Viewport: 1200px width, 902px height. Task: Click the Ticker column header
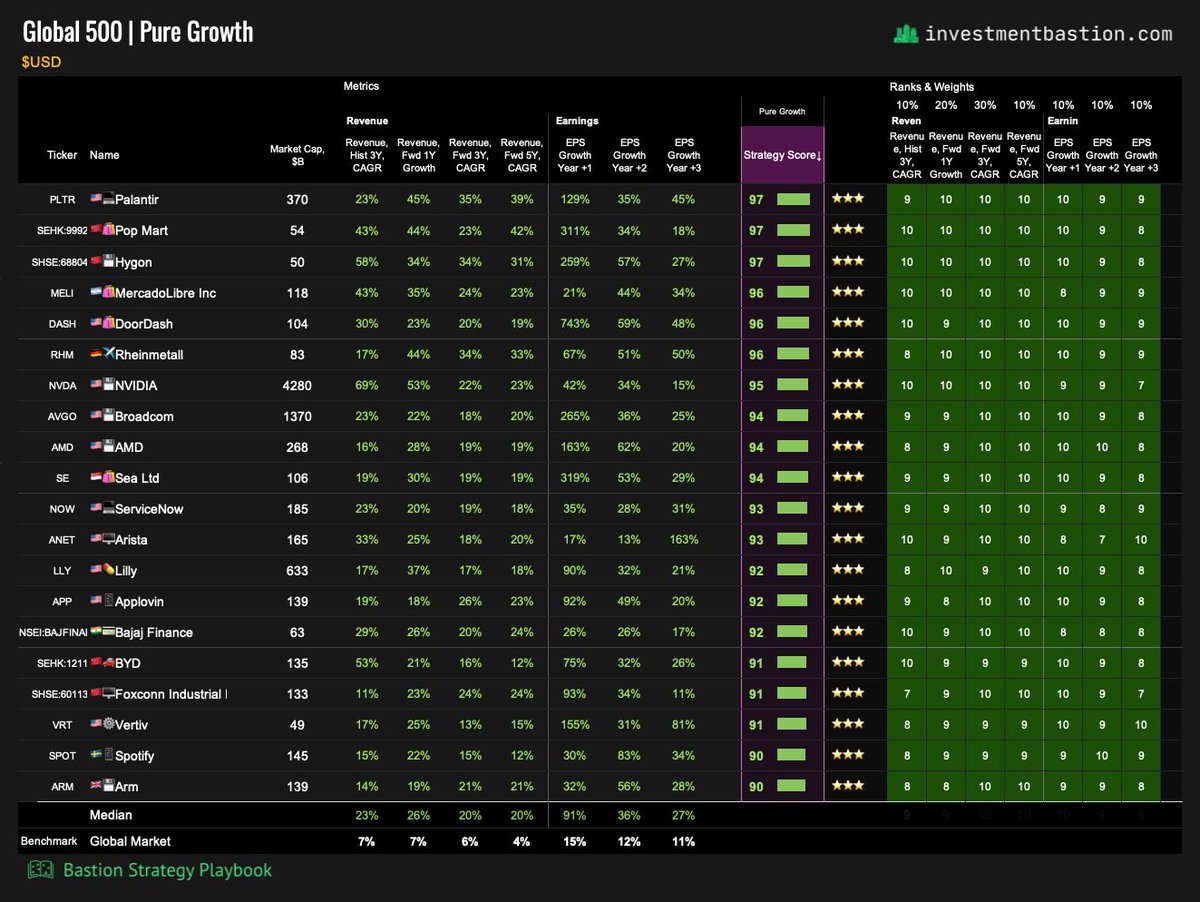62,155
